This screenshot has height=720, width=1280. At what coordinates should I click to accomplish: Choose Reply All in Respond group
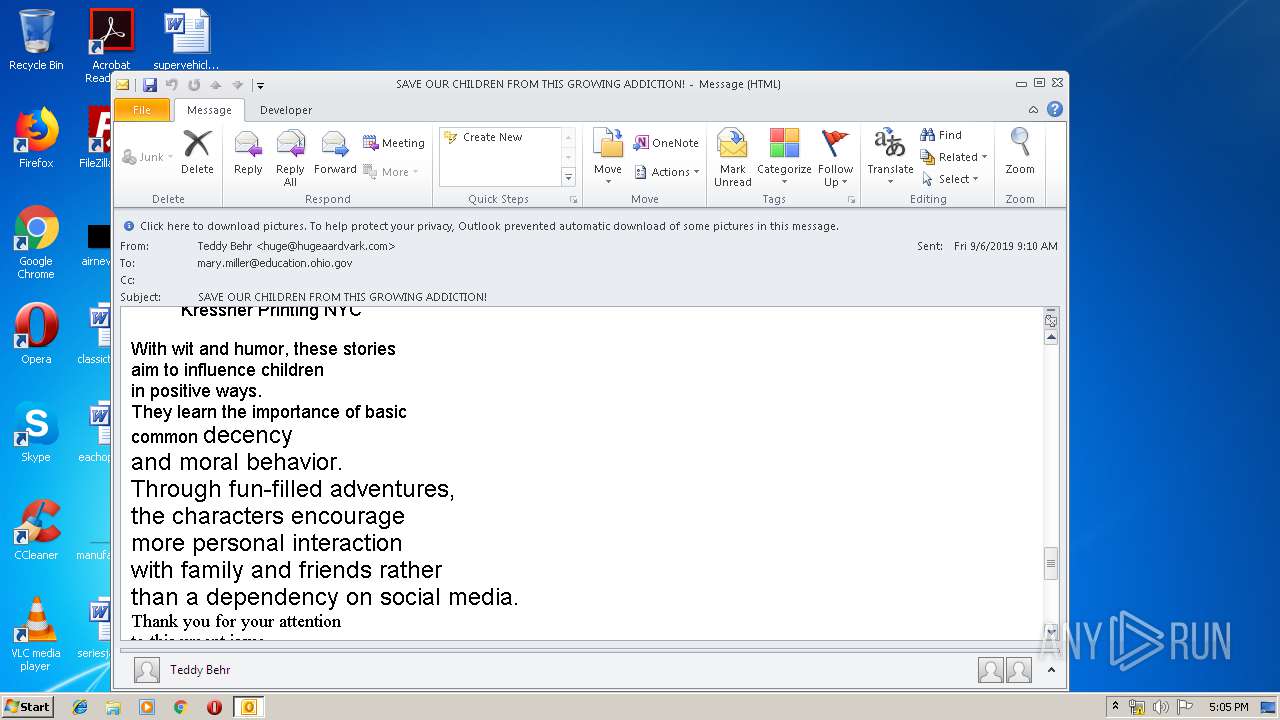290,158
